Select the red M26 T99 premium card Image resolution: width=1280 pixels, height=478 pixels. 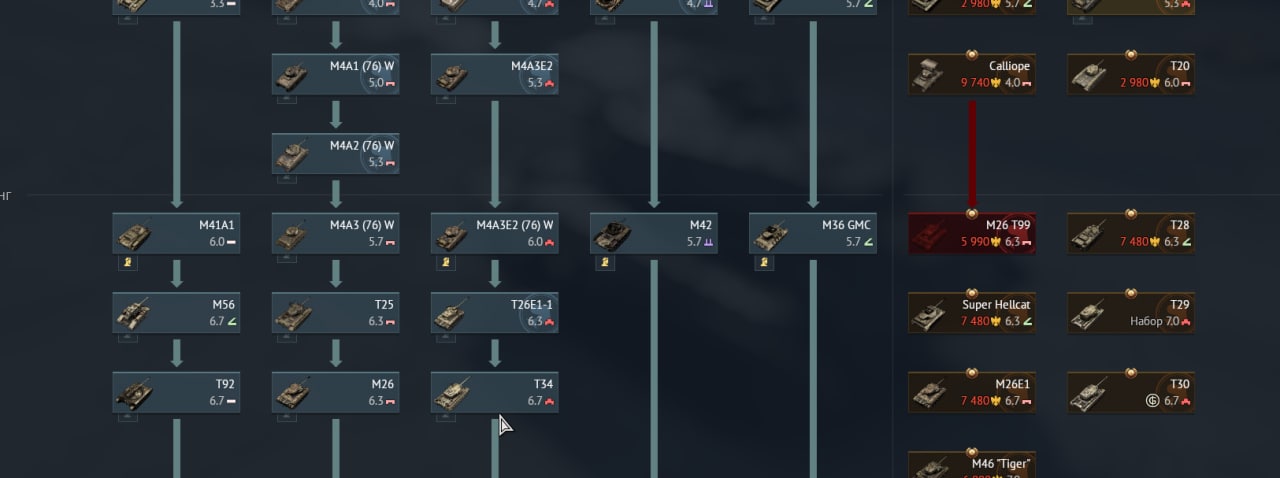pyautogui.click(x=971, y=233)
